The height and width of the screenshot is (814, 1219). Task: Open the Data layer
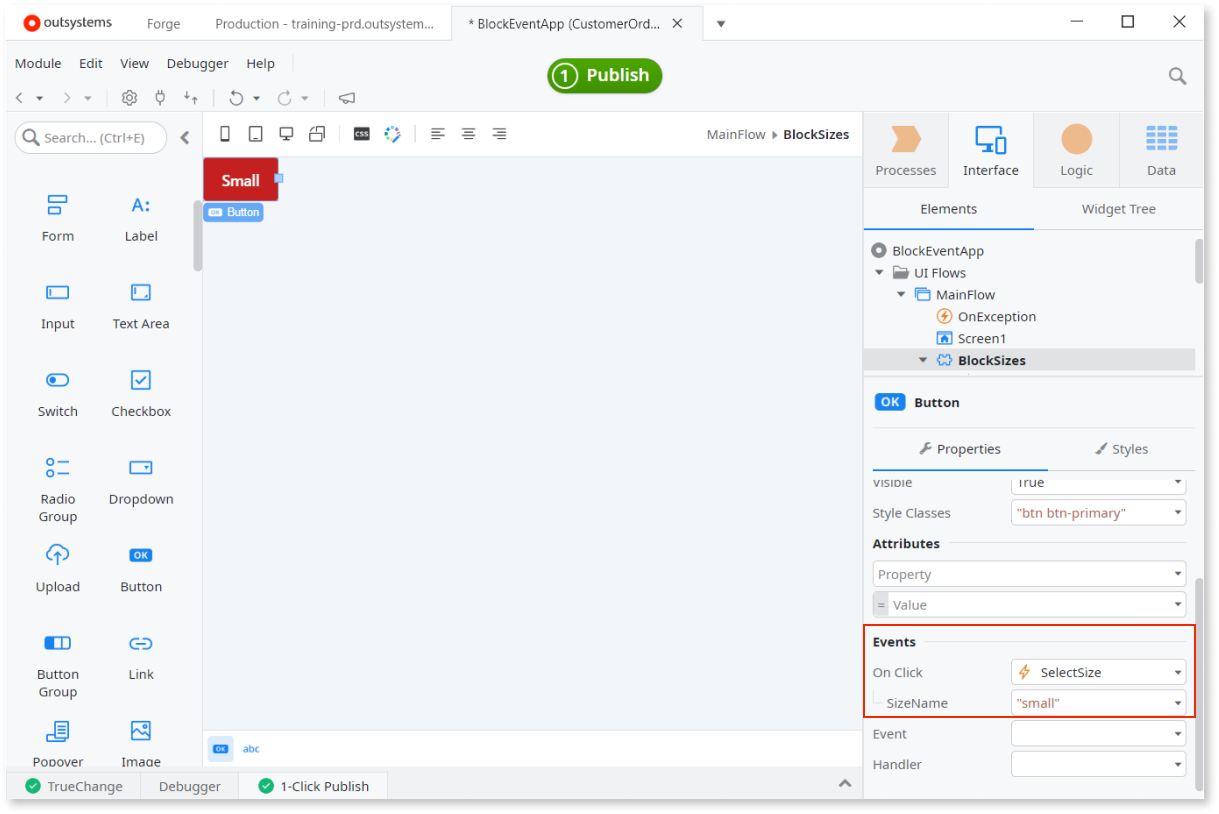click(x=1161, y=151)
